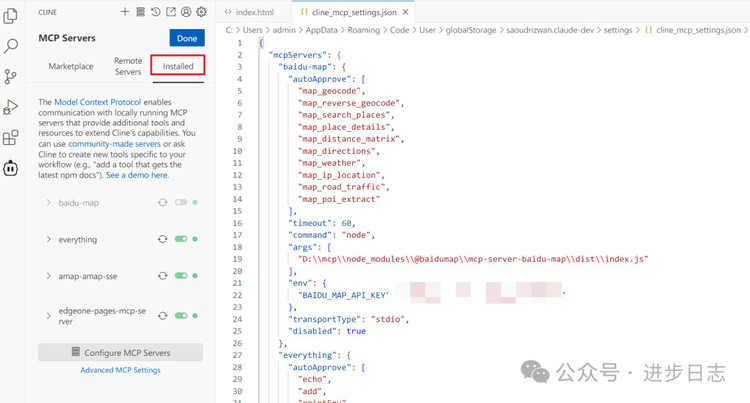The image size is (750, 403).
Task: Click line number 19 in gutter
Action: click(x=237, y=259)
